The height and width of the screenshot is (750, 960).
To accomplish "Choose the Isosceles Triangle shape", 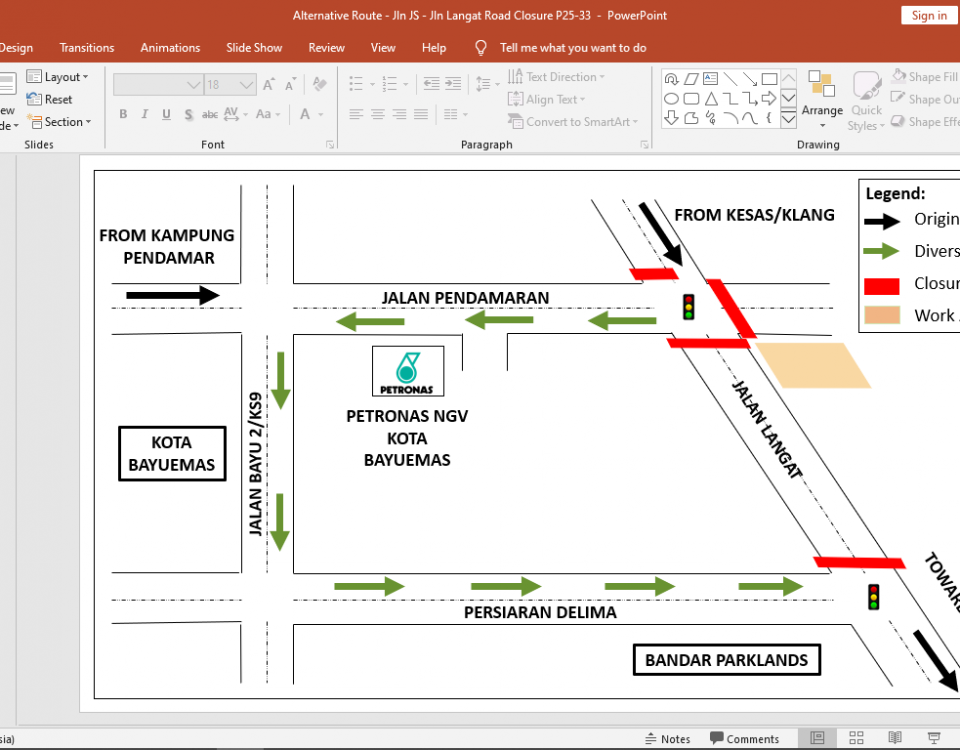I will tap(710, 99).
